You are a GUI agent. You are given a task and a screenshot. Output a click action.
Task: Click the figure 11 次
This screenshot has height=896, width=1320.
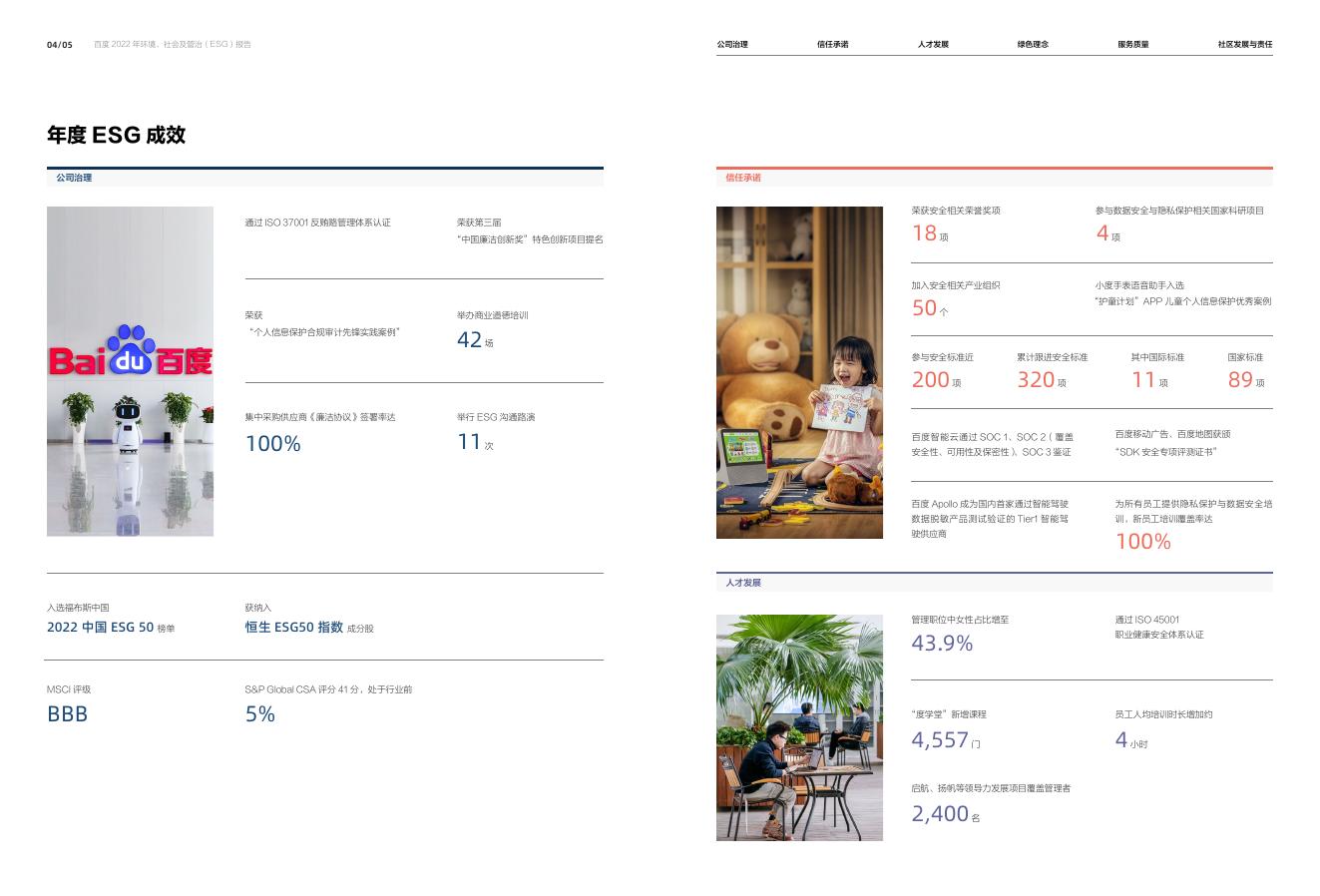[x=475, y=442]
